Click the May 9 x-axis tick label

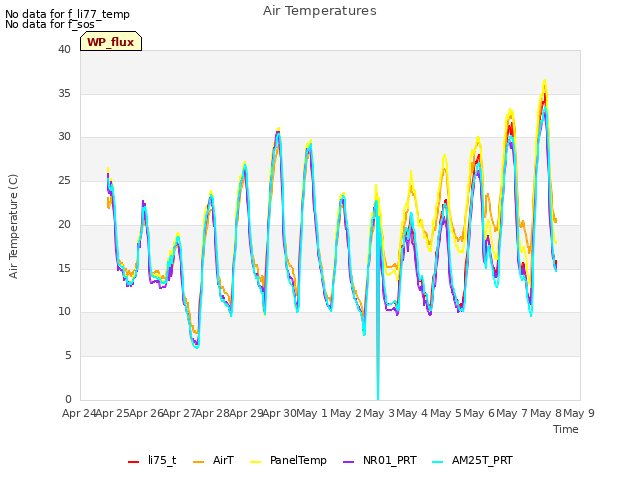[579, 413]
